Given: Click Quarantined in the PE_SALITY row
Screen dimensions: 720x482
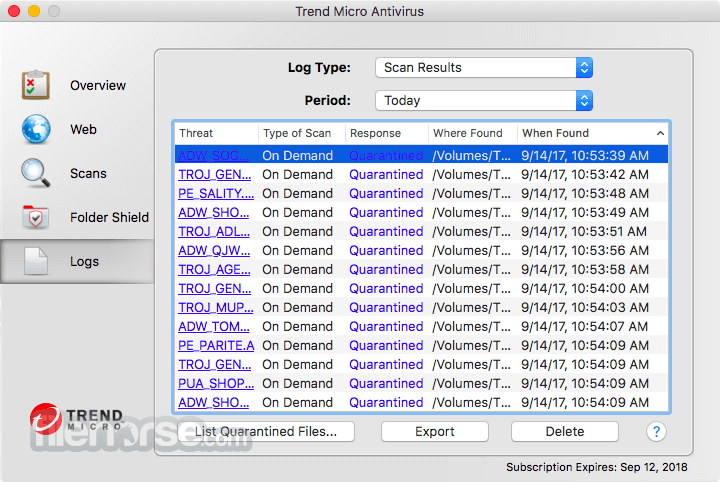Looking at the screenshot, I should [x=386, y=194].
